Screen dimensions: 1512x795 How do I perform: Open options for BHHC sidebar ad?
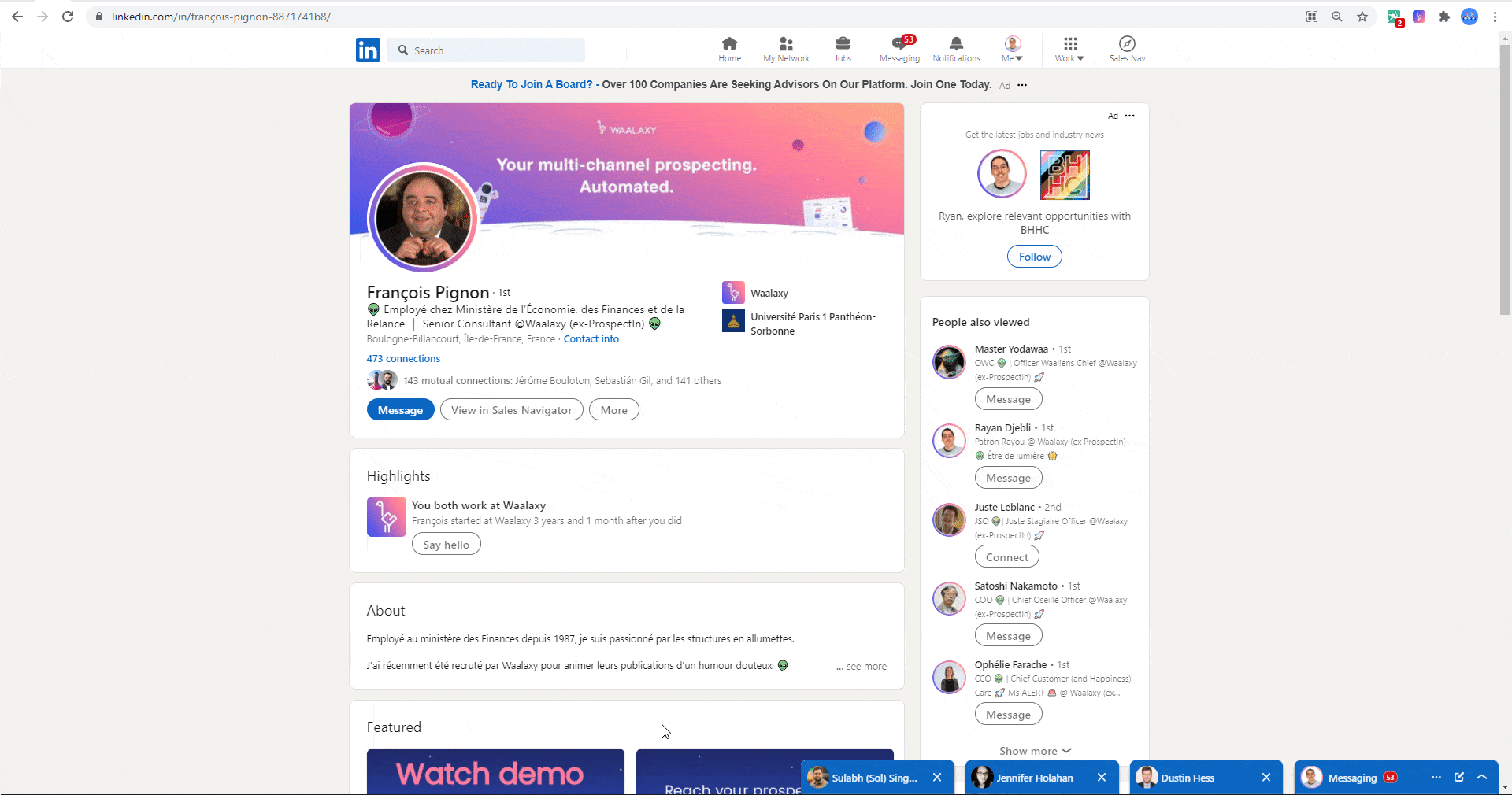[x=1130, y=116]
